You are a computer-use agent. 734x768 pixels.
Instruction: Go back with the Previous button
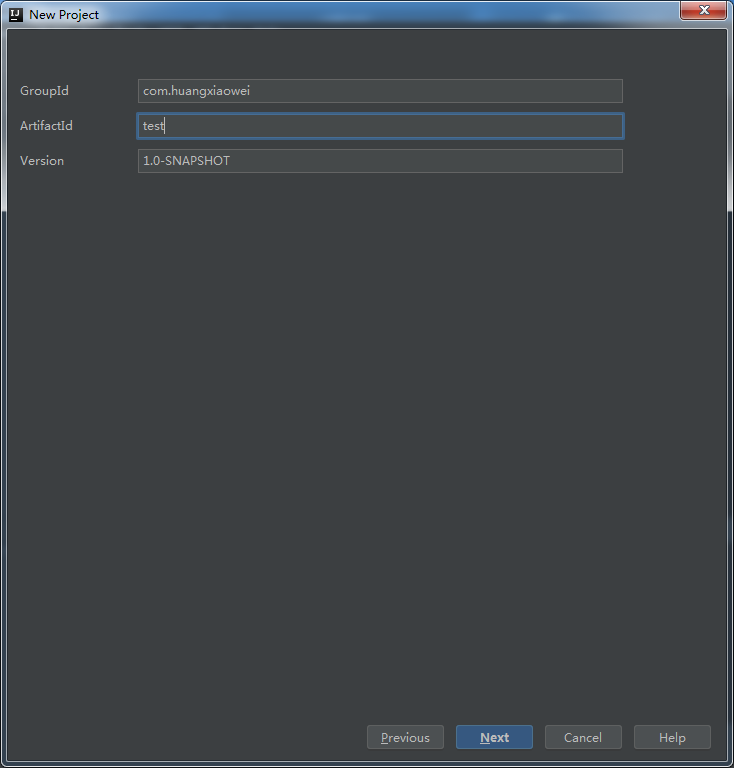405,737
